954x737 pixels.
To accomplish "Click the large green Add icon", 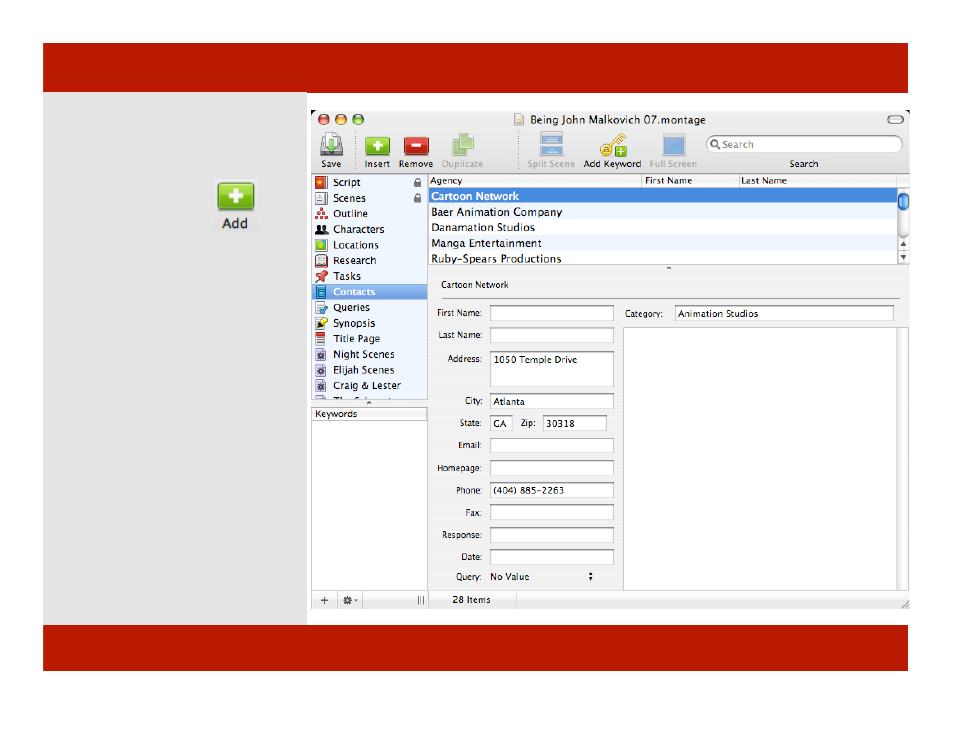I will pyautogui.click(x=235, y=197).
